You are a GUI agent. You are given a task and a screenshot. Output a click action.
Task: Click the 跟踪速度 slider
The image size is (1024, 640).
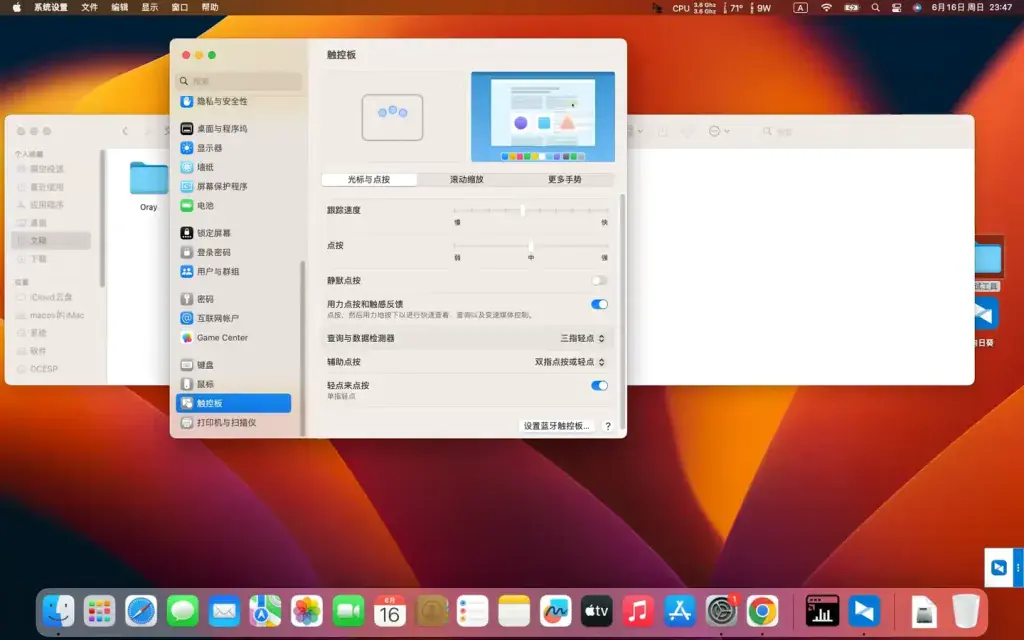point(531,210)
